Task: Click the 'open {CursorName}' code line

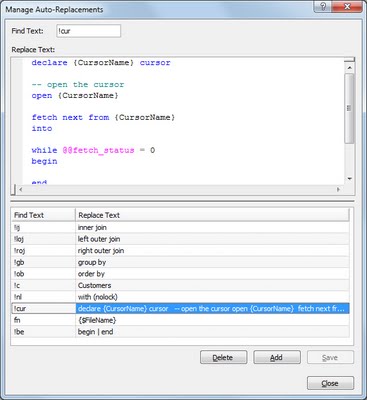Action: click(x=75, y=95)
